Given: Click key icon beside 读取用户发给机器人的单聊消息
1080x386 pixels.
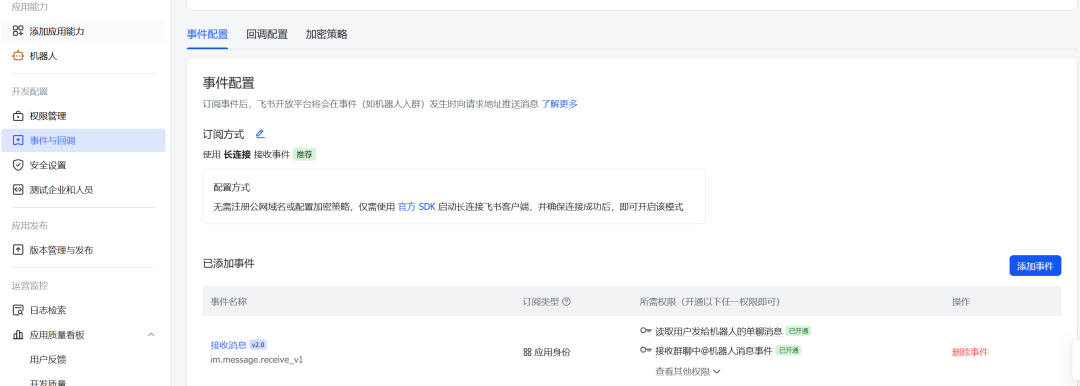Looking at the screenshot, I should [646, 331].
